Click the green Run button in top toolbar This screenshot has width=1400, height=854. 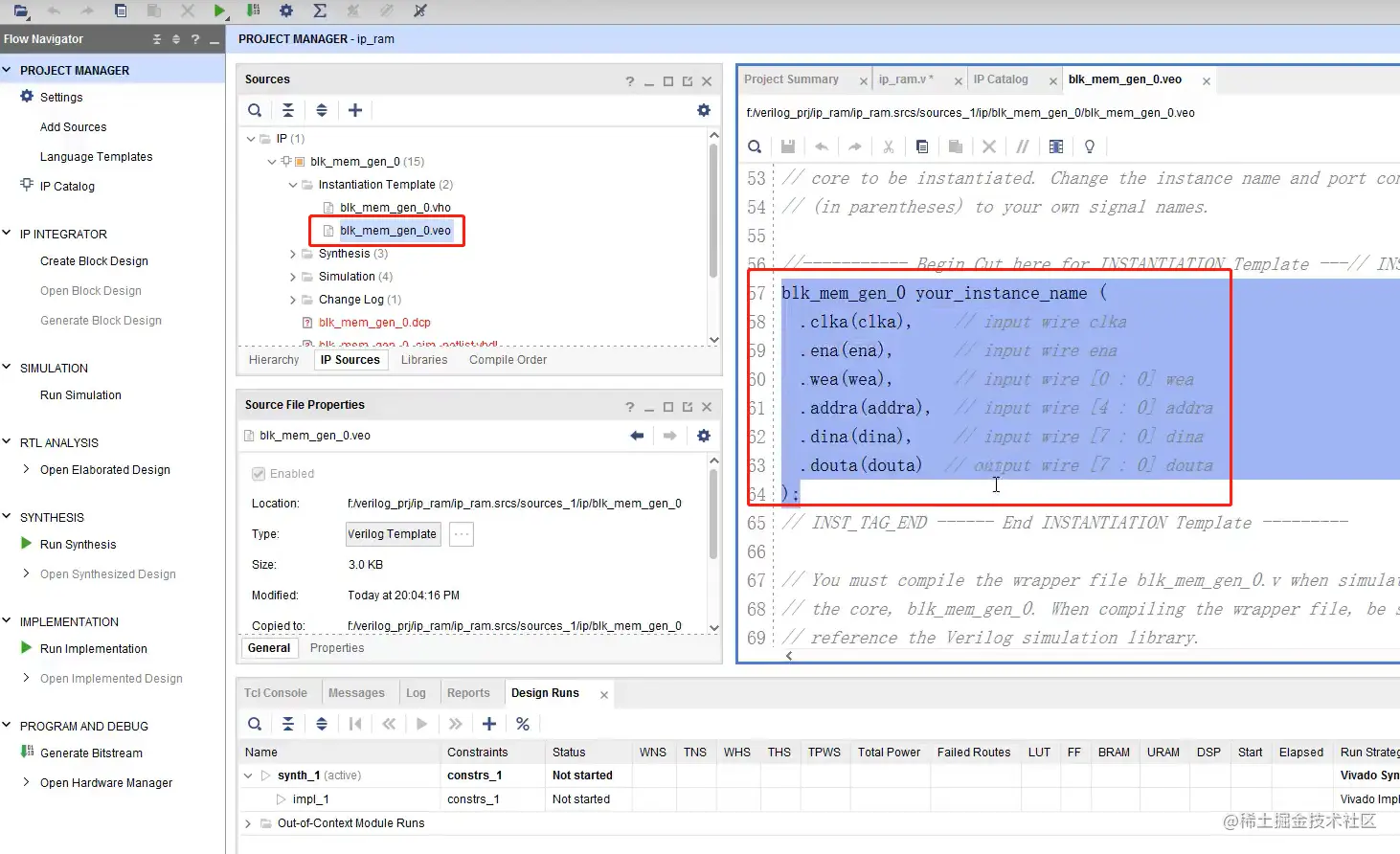(219, 11)
